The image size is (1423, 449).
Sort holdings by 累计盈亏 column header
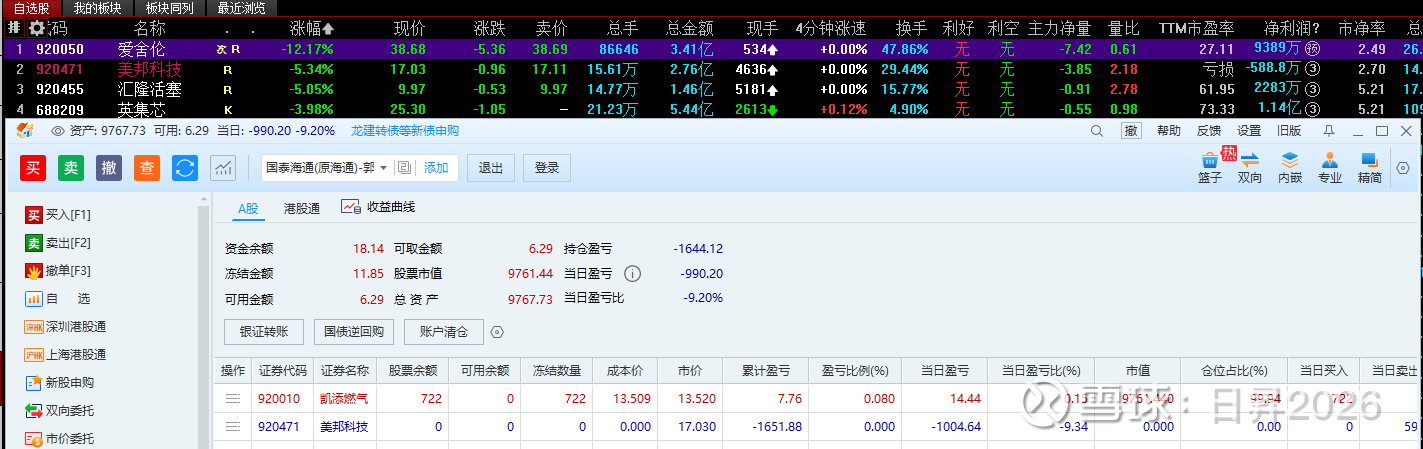(x=767, y=370)
